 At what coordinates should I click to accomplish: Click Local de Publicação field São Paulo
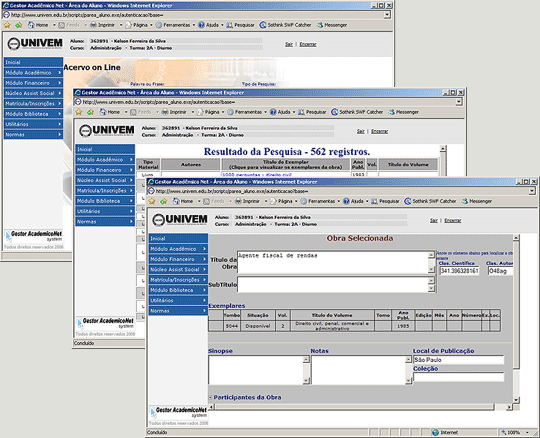pos(458,360)
